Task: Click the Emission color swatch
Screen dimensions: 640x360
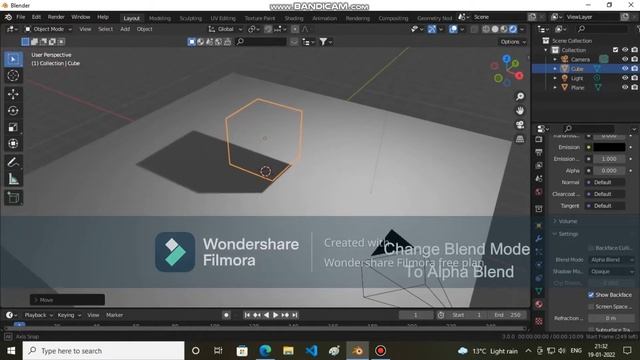Action: pos(609,147)
